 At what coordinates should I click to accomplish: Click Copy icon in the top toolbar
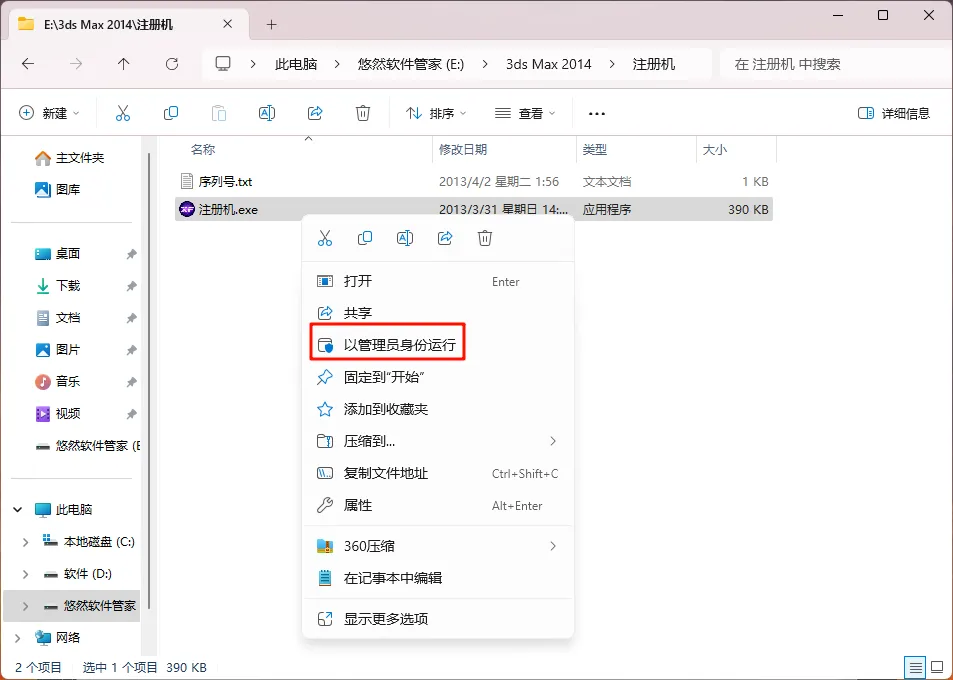pos(171,113)
